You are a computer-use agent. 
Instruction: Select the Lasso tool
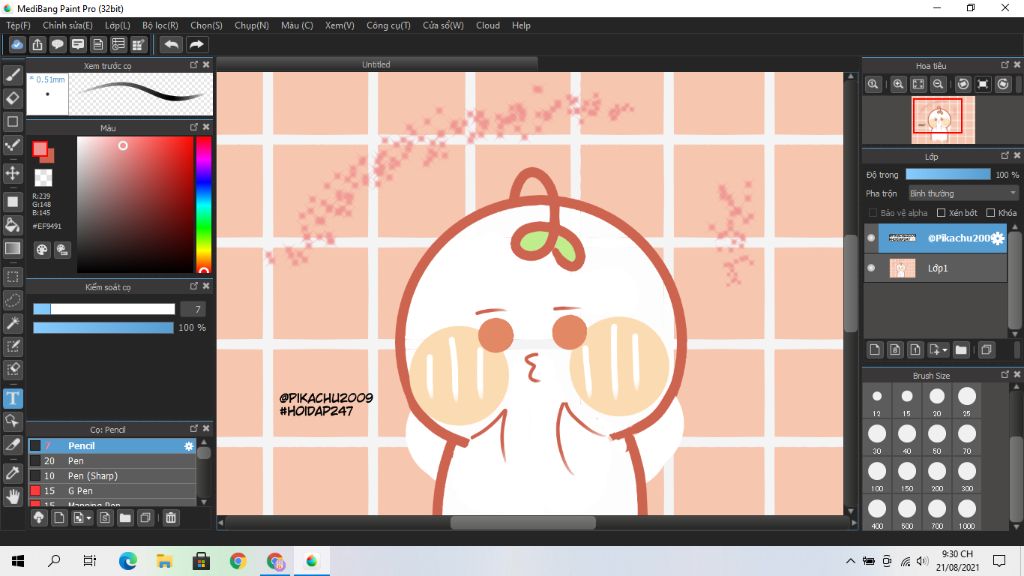[12, 300]
